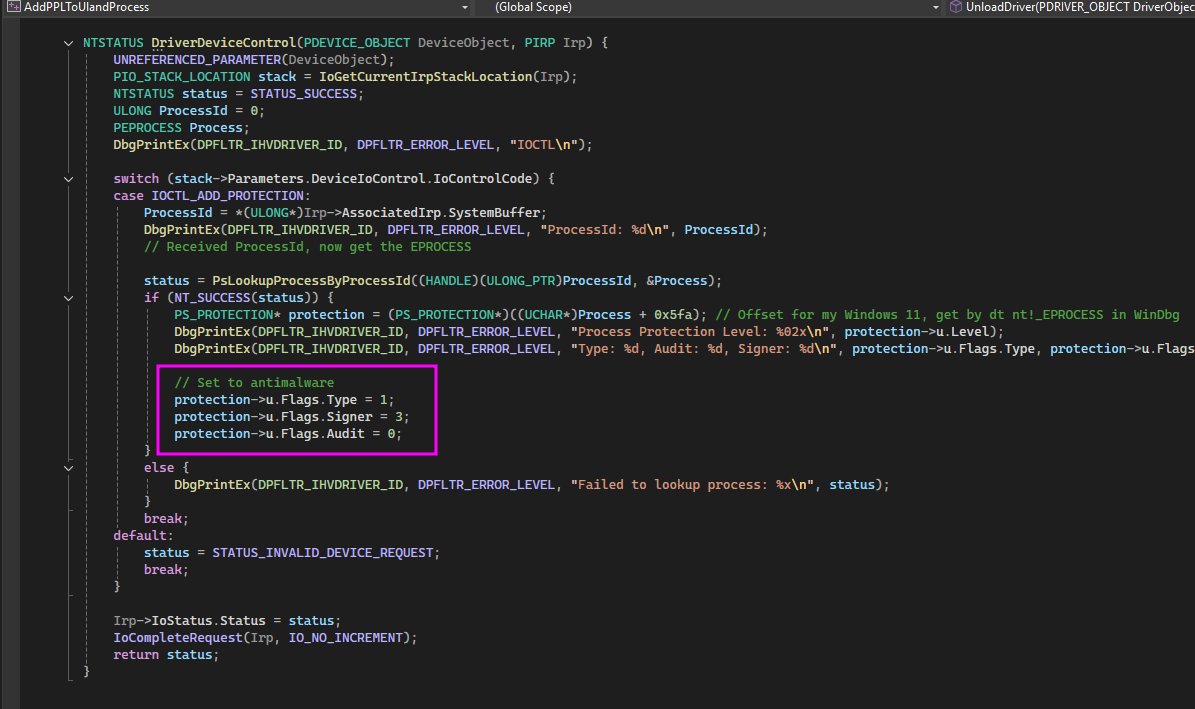Click the return status statement
Screen dimensions: 1195x709
(166, 654)
